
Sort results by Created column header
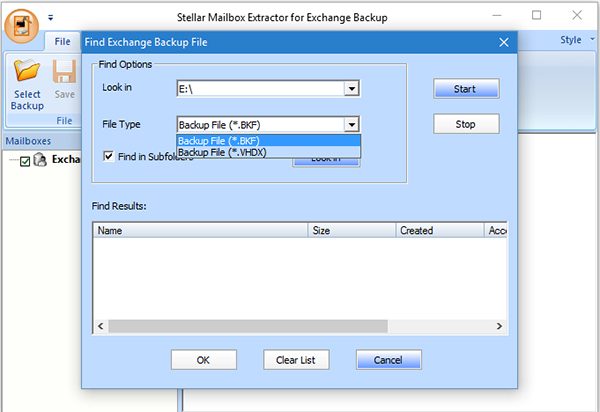coord(440,230)
